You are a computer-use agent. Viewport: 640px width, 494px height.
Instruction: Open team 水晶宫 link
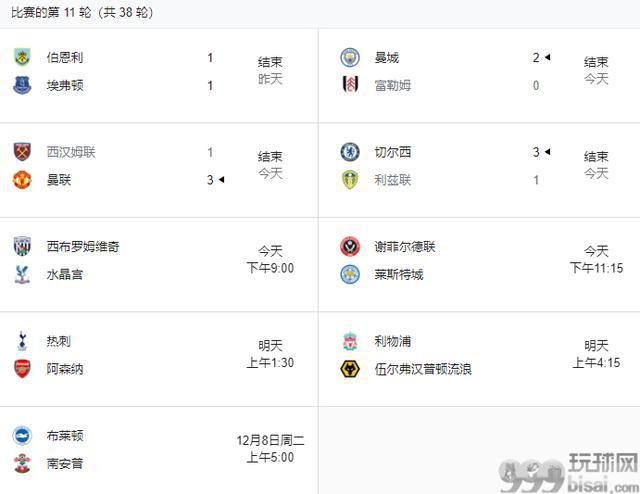pyautogui.click(x=65, y=274)
